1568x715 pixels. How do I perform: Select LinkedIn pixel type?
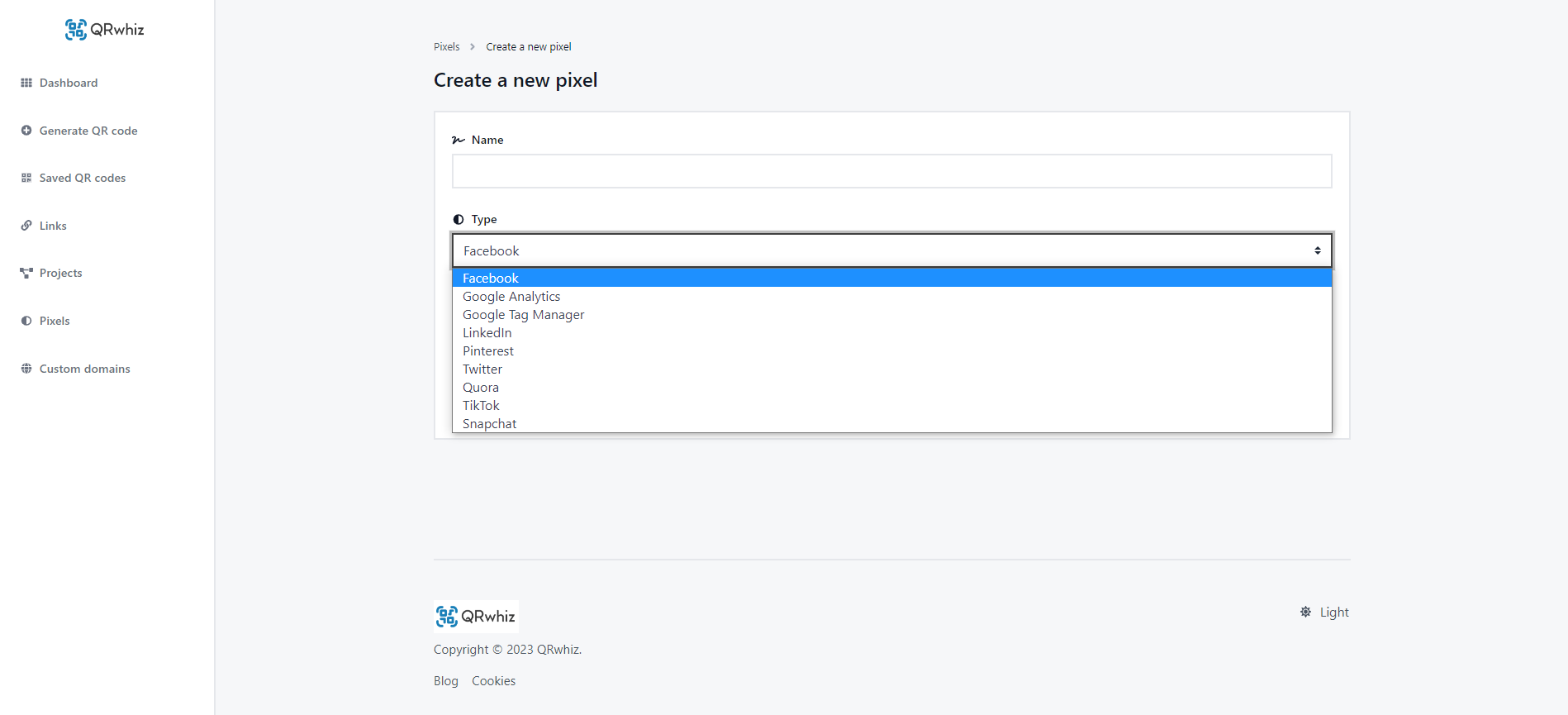(892, 333)
